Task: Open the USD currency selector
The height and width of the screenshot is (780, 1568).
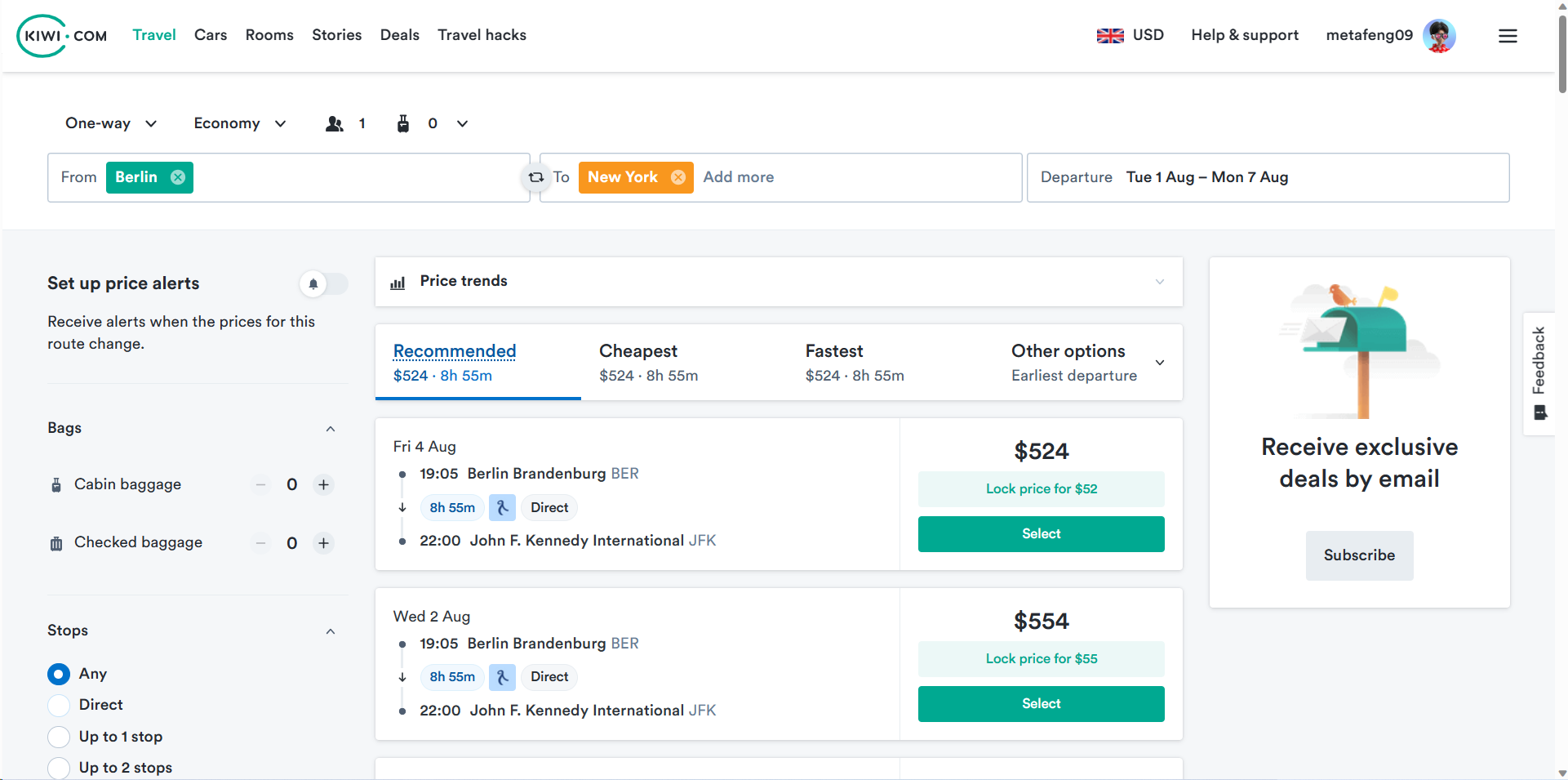Action: pyautogui.click(x=1148, y=35)
